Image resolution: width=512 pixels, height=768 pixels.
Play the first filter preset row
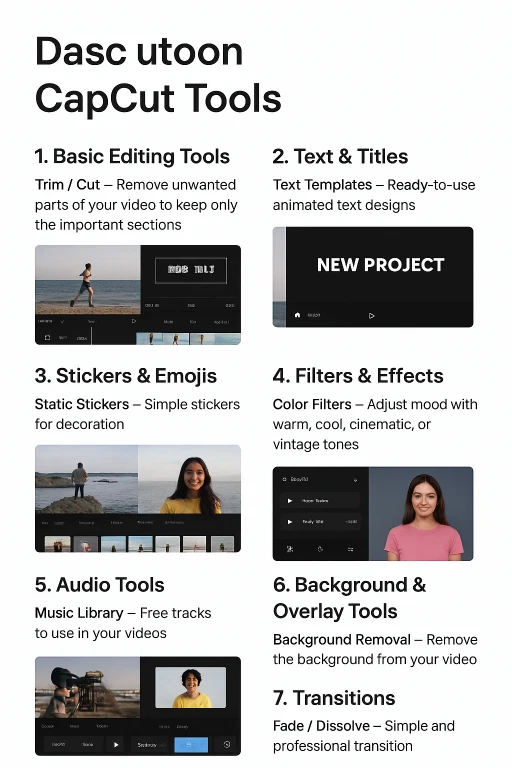coord(290,501)
